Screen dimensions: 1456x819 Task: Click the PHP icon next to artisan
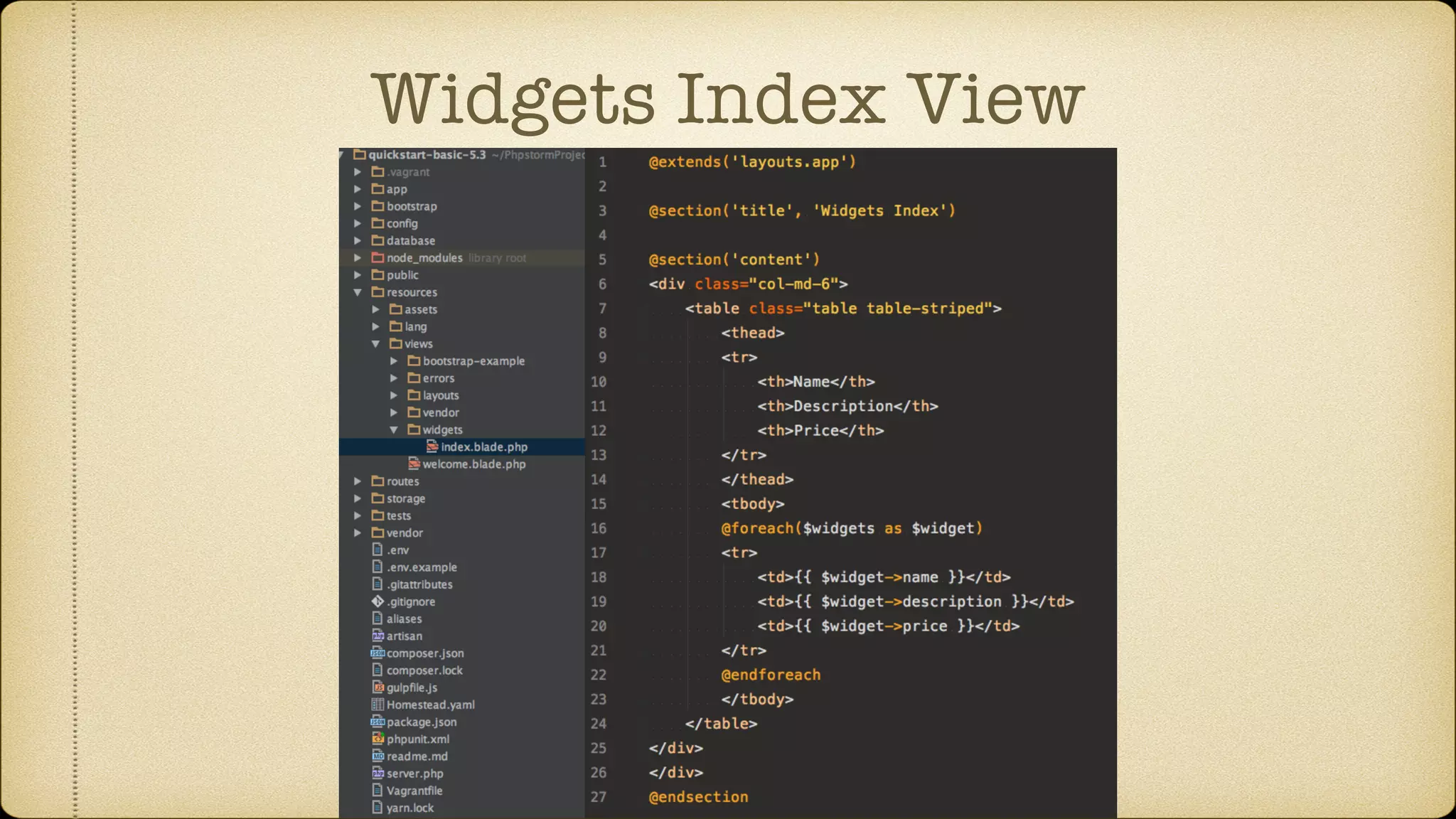pos(378,636)
